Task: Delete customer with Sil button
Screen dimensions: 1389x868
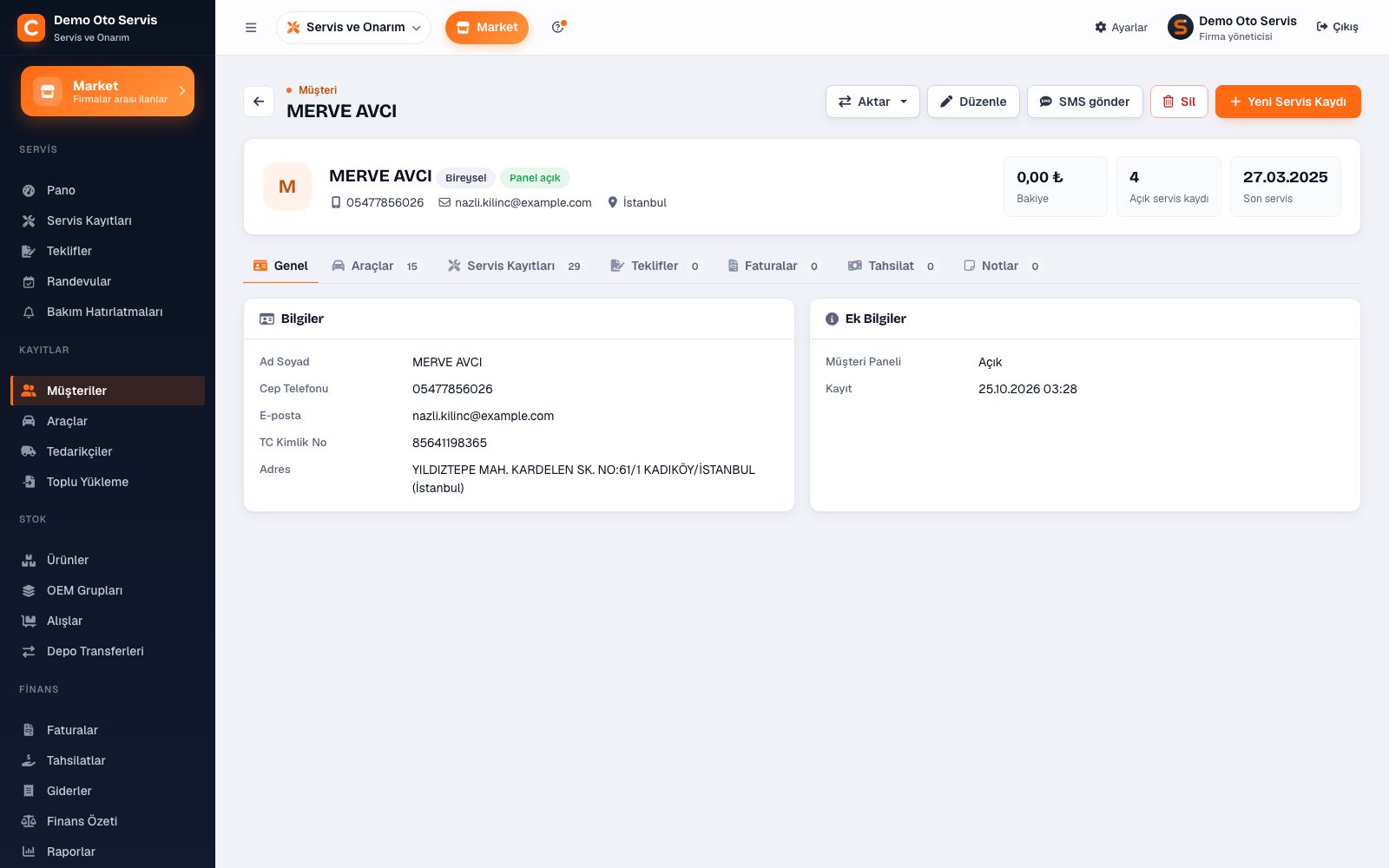Action: coord(1179,102)
